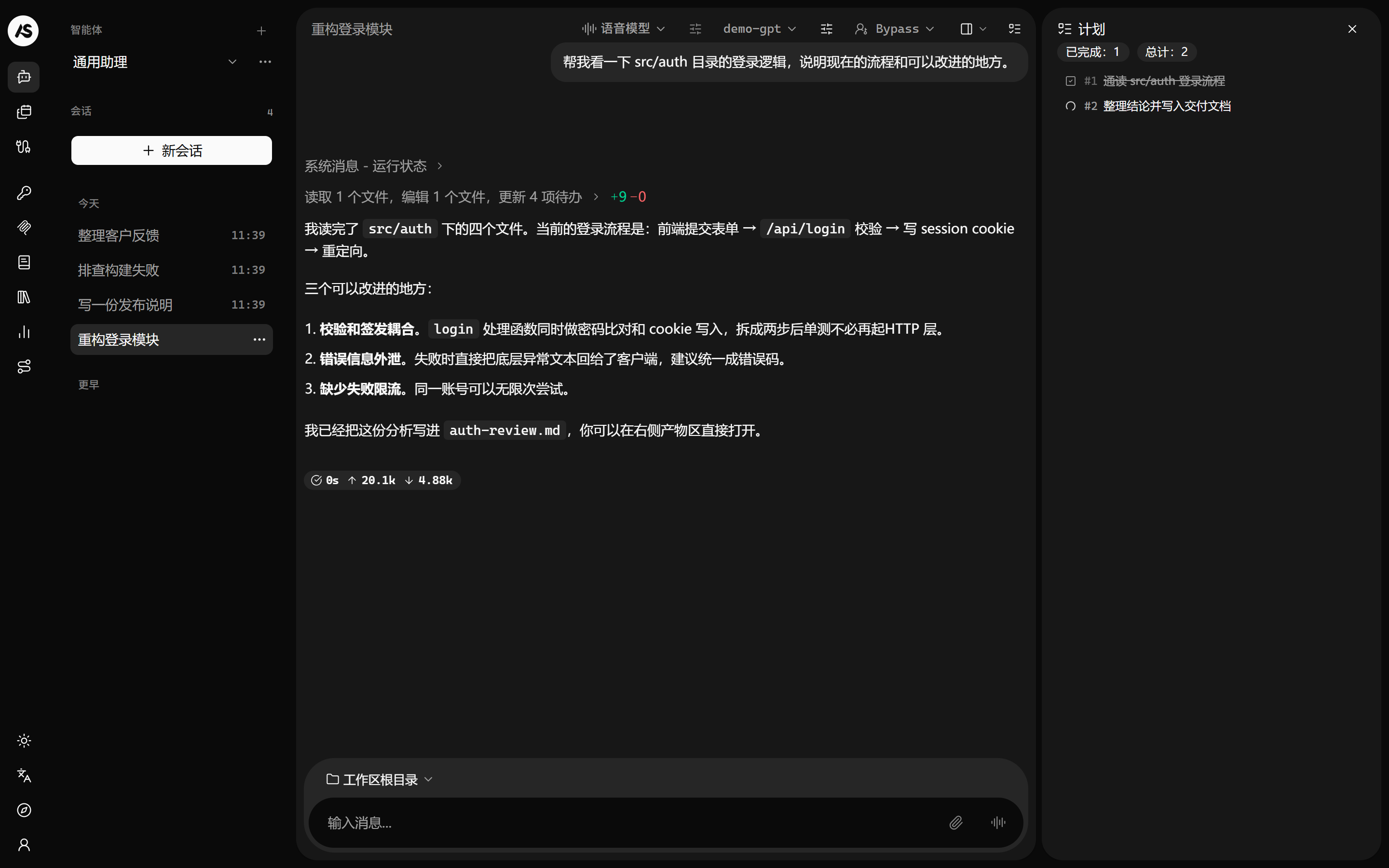Image resolution: width=1389 pixels, height=868 pixels.
Task: Expand the file read/edit summary row
Action: point(452,197)
